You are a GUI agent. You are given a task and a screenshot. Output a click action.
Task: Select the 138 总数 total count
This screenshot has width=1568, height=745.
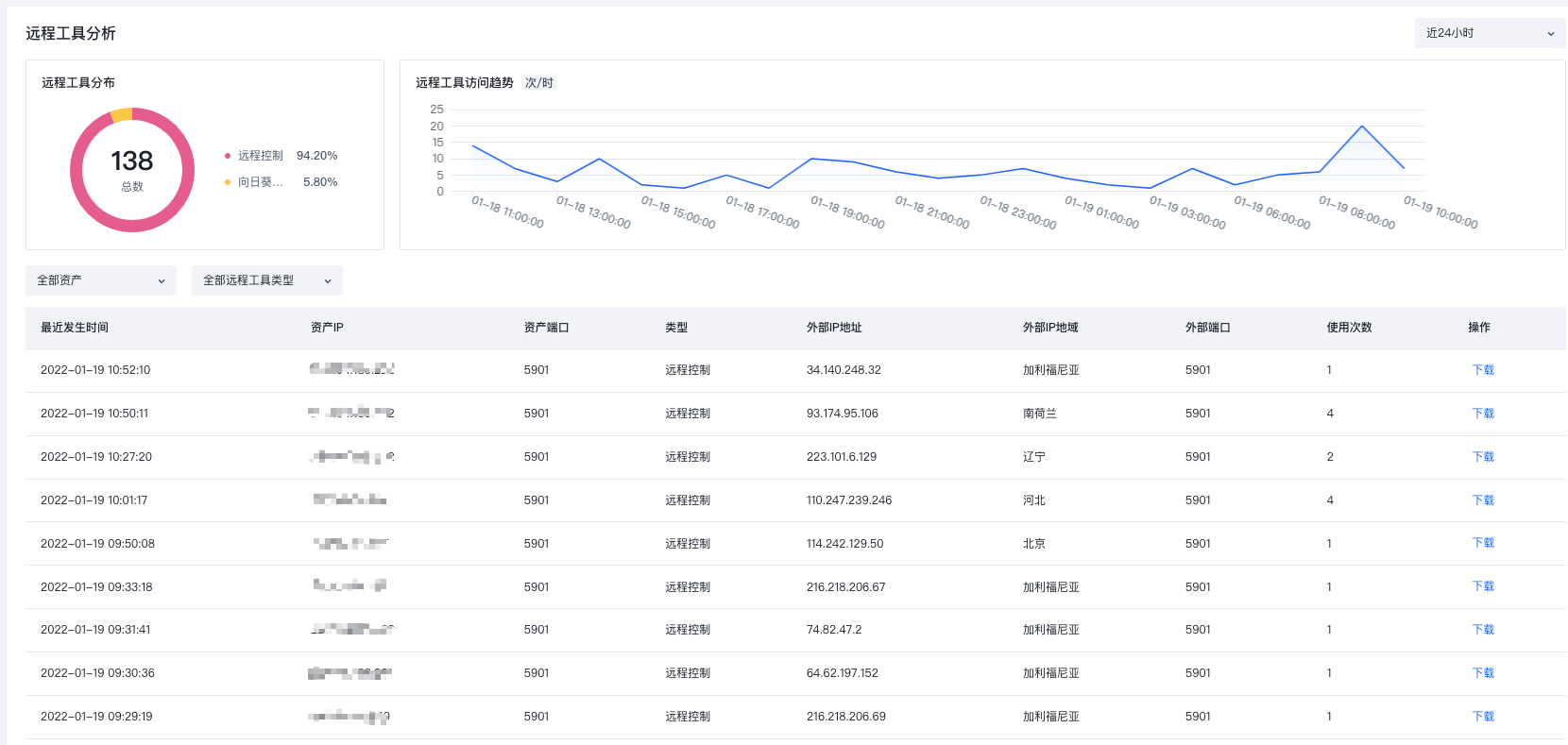[x=132, y=170]
